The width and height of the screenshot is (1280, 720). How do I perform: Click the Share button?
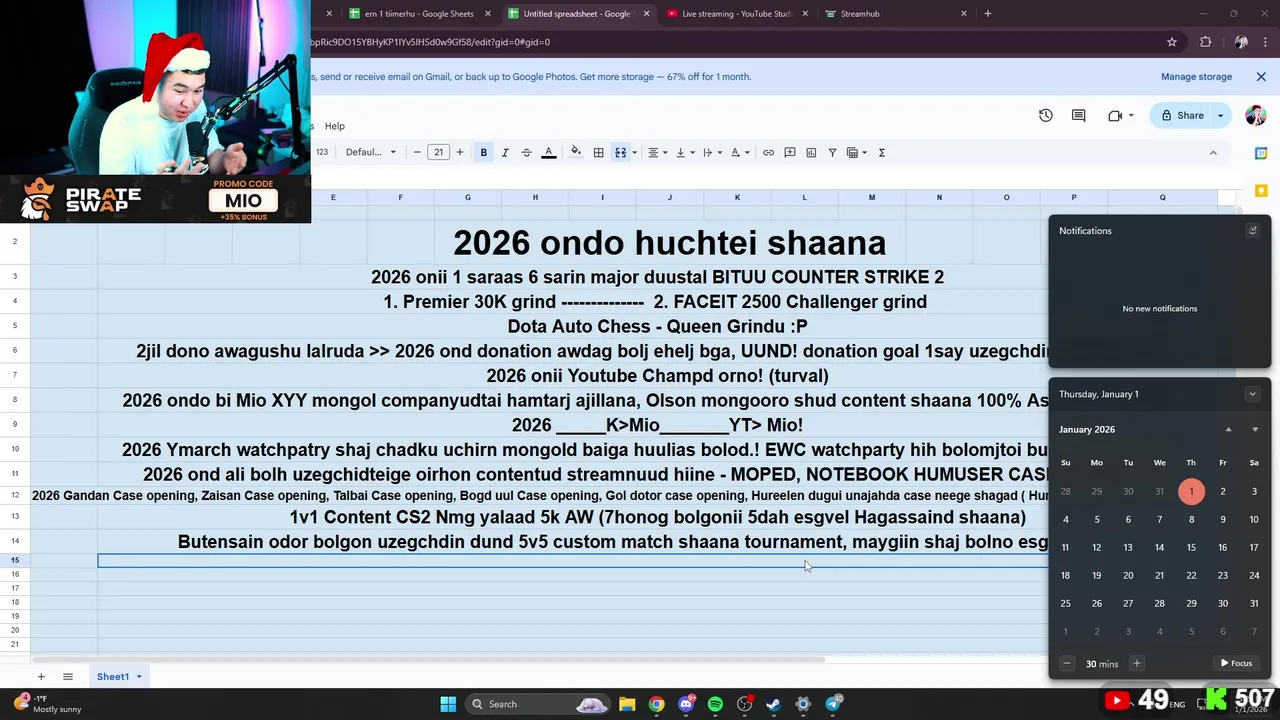(1181, 115)
